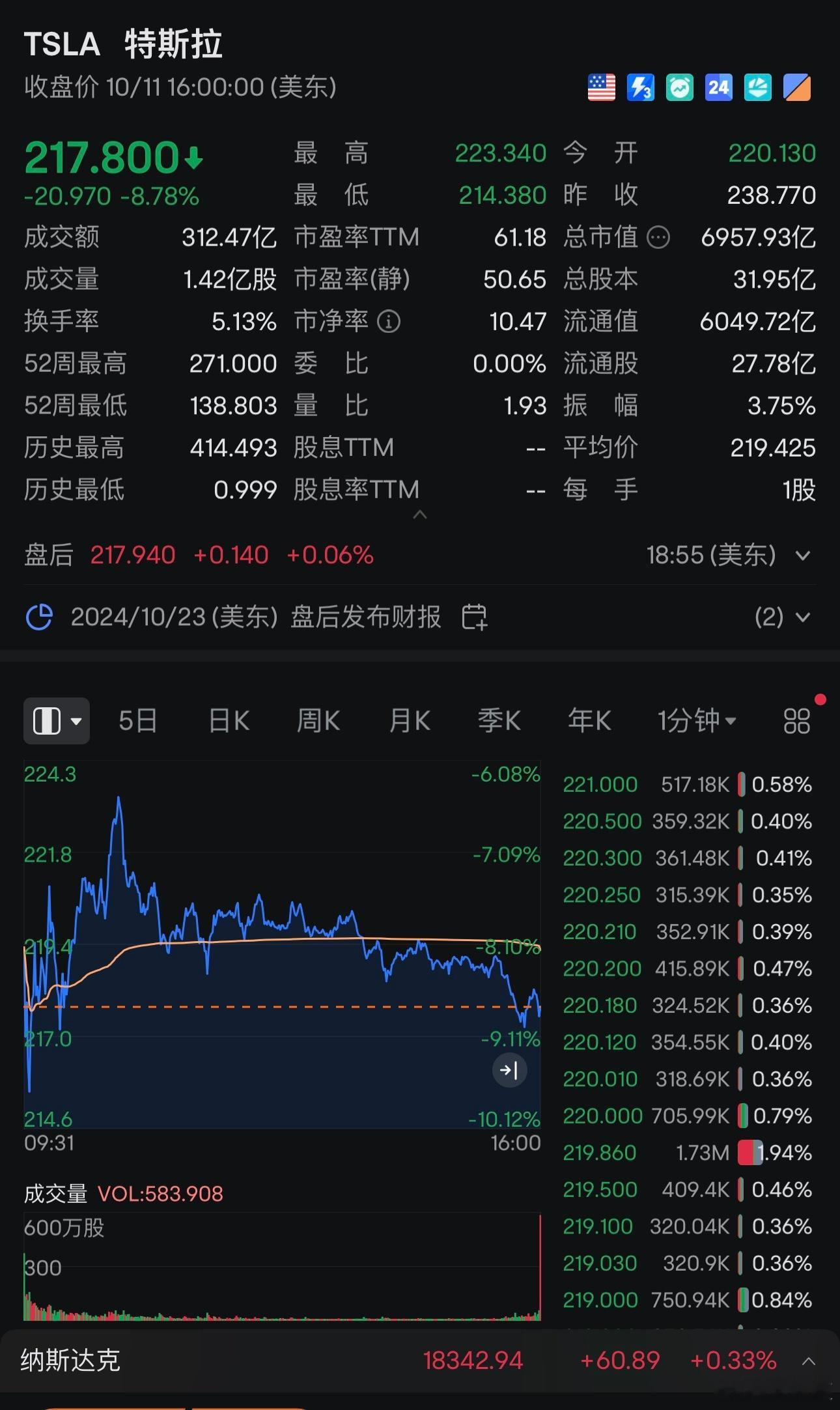This screenshot has height=1410, width=840.
Task: Tap the info icon next to 总市值
Action: (658, 238)
